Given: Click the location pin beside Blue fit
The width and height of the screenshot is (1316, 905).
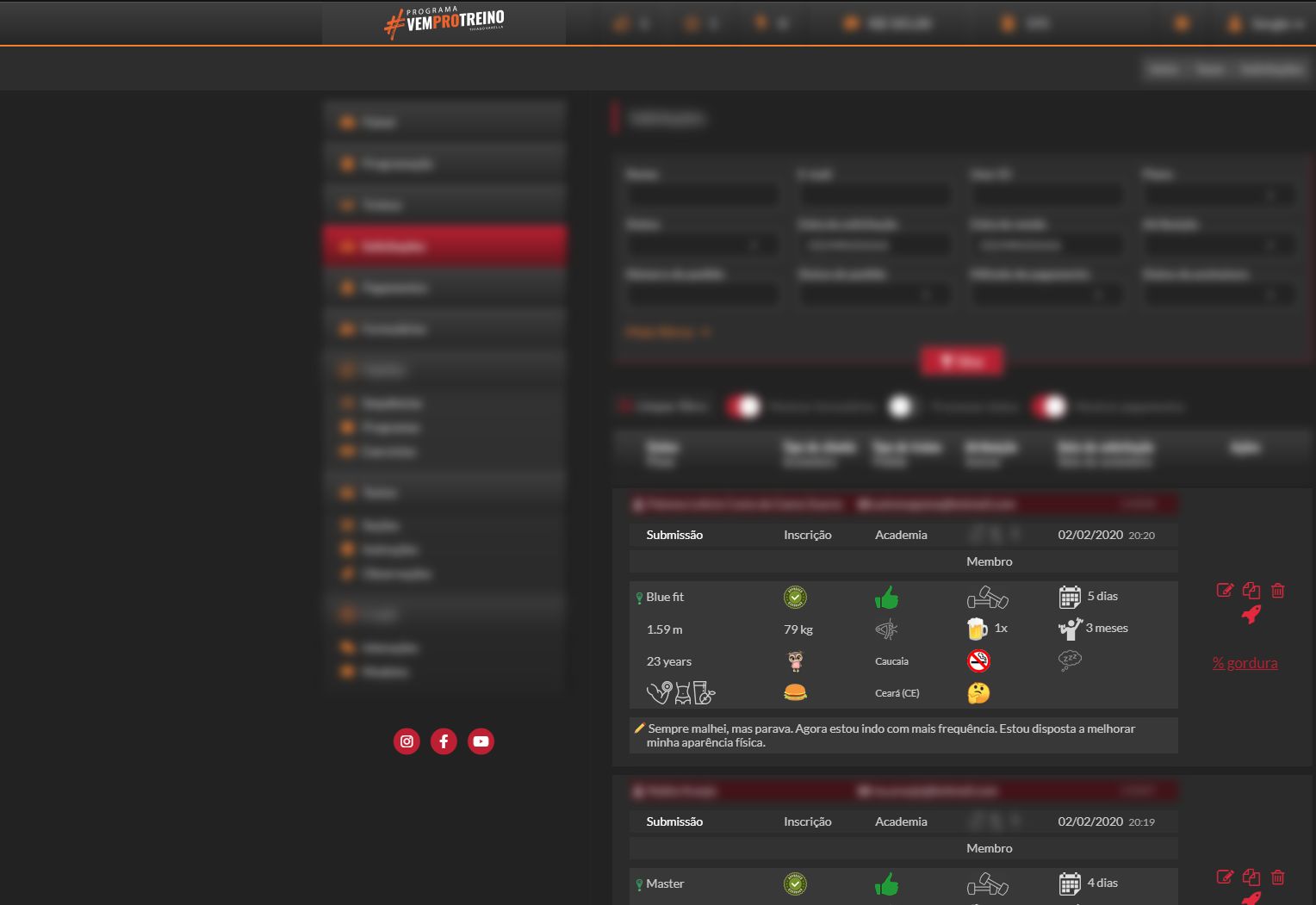Looking at the screenshot, I should 639,598.
